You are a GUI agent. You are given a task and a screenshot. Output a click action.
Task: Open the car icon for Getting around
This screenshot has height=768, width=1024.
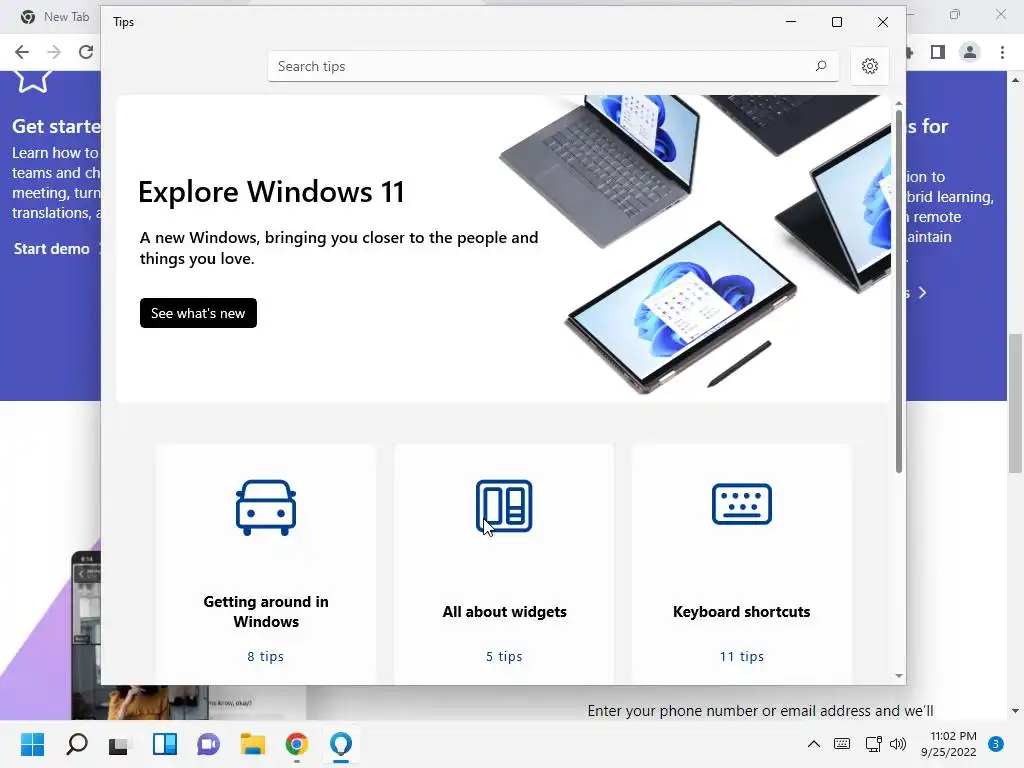pos(266,507)
